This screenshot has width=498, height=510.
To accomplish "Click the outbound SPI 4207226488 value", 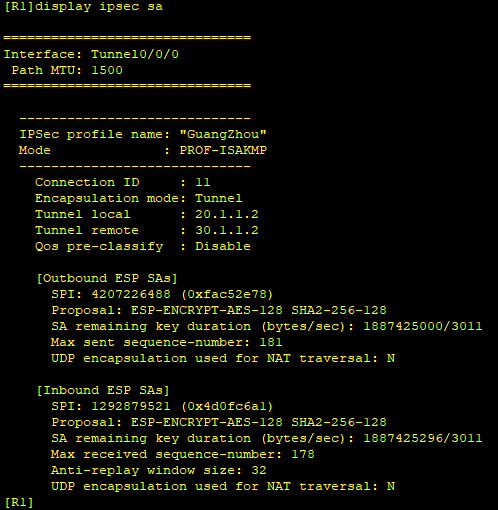I will (x=131, y=294).
